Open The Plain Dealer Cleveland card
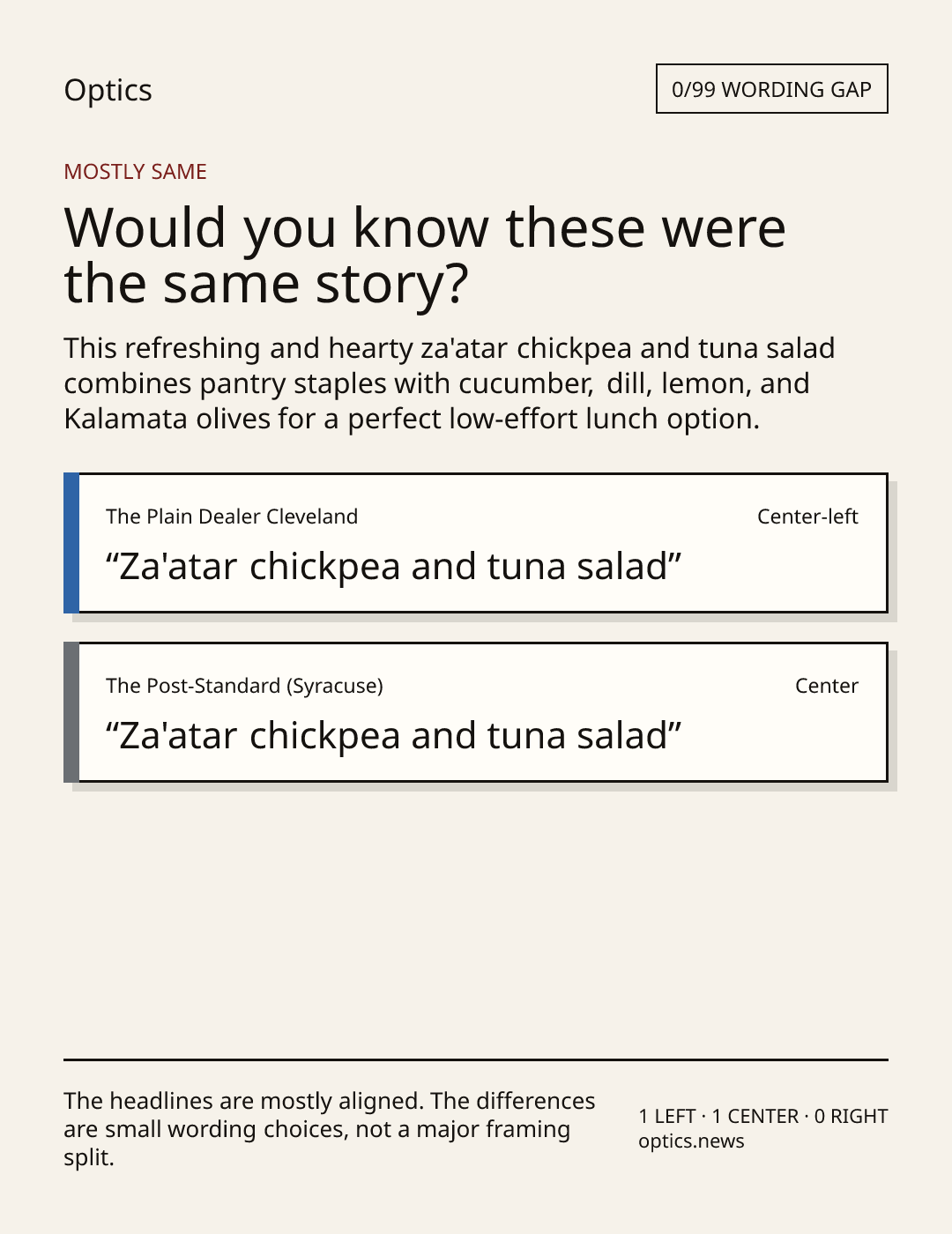The height and width of the screenshot is (1234, 952). coord(475,543)
